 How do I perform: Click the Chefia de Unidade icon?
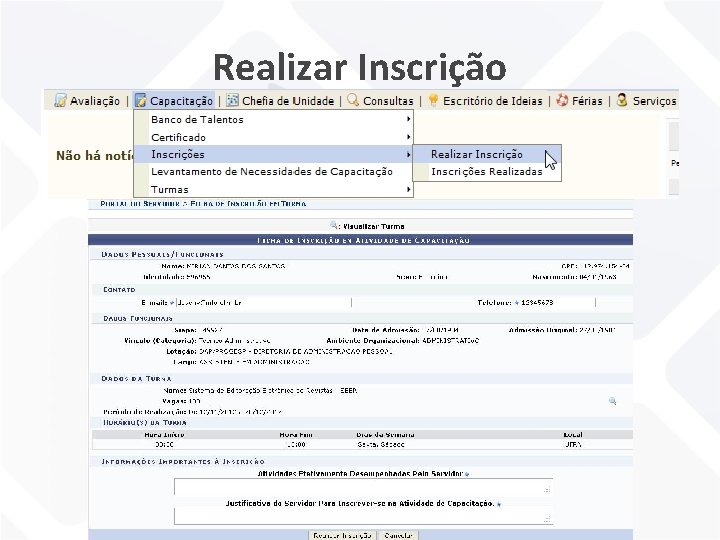pos(232,100)
